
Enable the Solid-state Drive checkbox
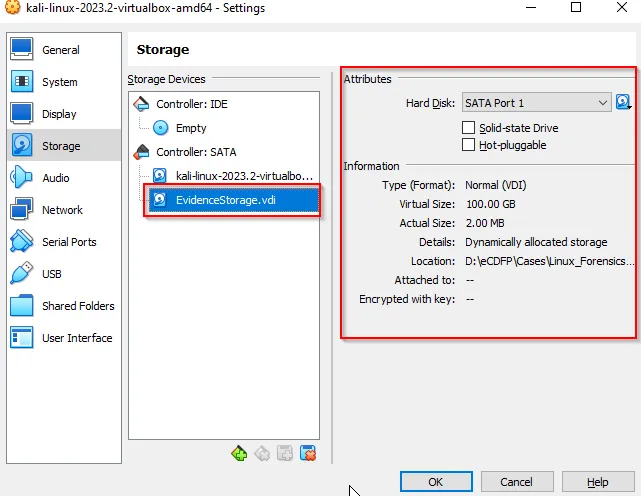click(468, 128)
